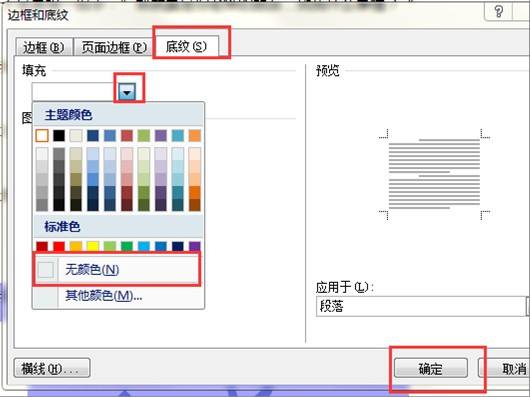This screenshot has height=397, width=530.
Task: Choose lightest blue tint under dark blue column
Action: point(93,154)
